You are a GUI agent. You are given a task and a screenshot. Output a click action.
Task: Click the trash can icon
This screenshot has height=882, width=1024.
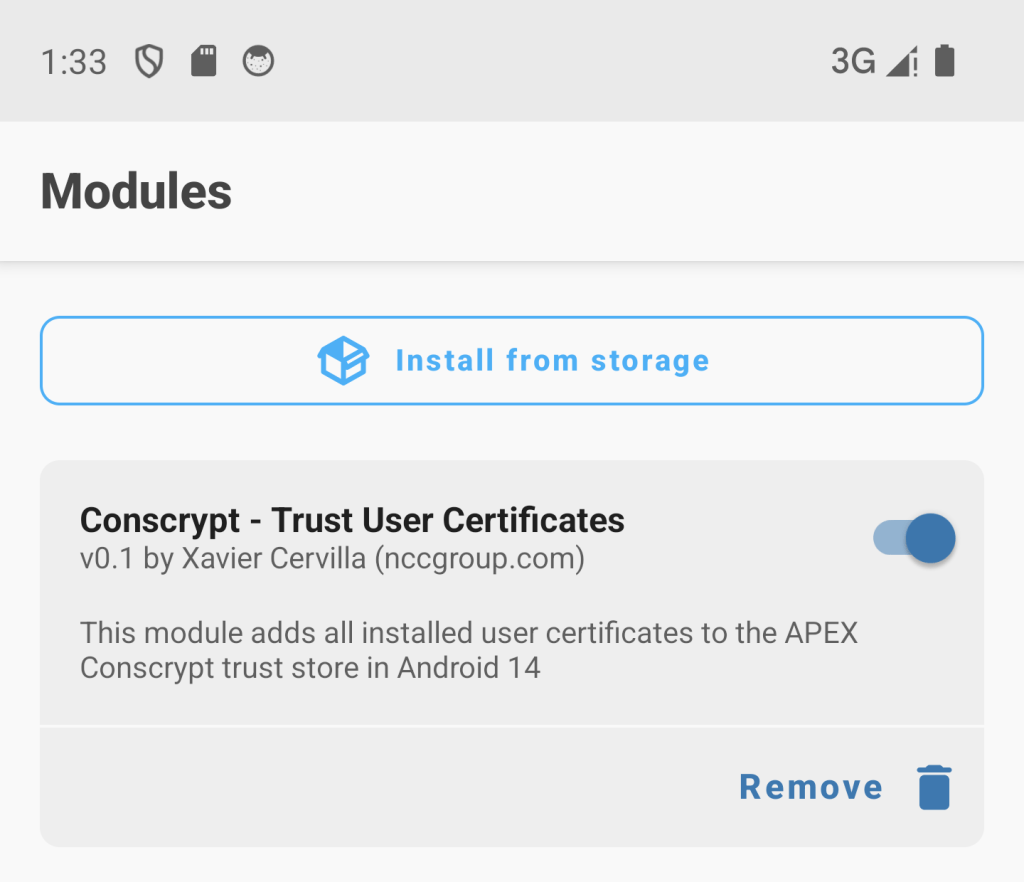(934, 787)
